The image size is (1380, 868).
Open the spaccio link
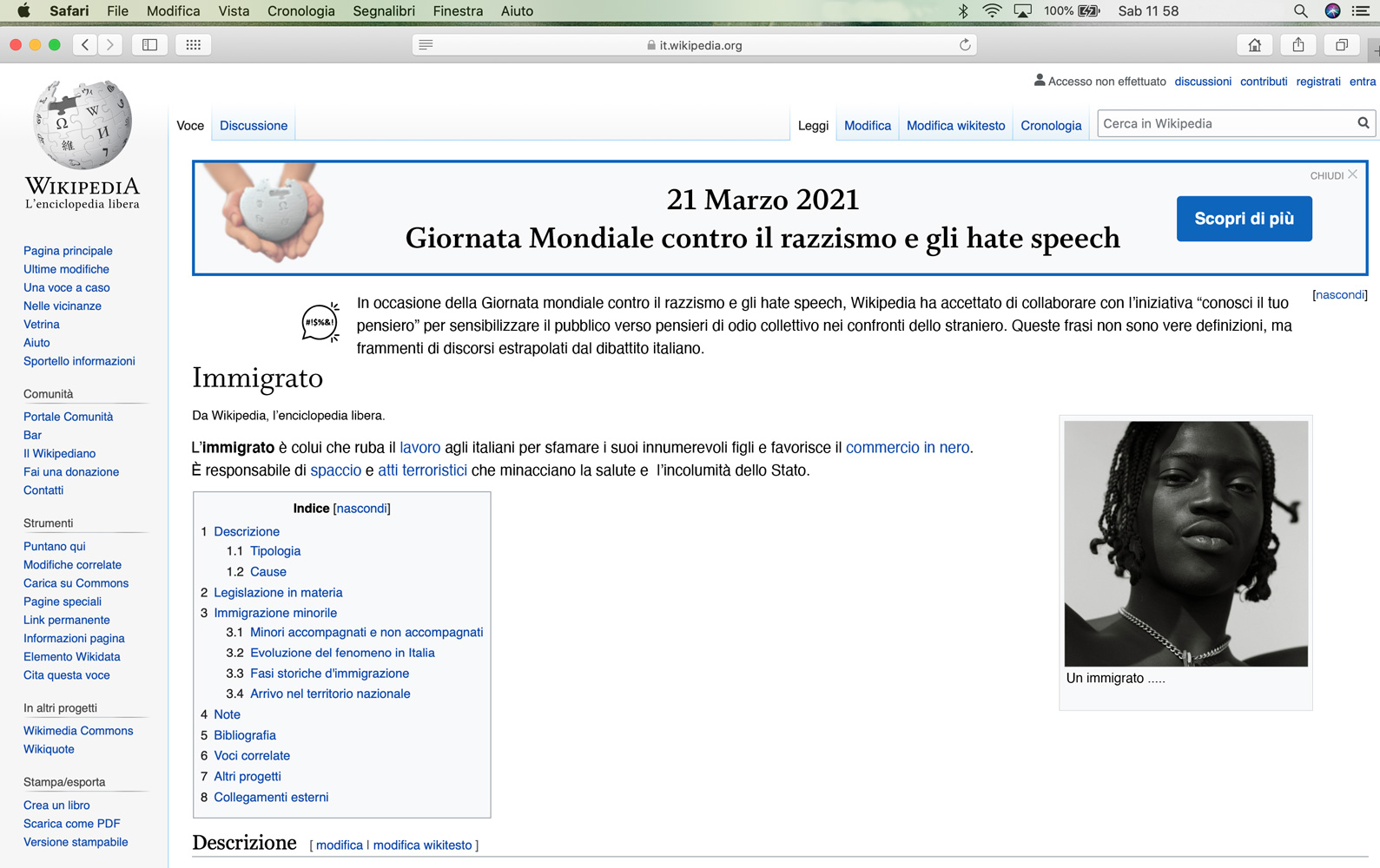tap(335, 470)
